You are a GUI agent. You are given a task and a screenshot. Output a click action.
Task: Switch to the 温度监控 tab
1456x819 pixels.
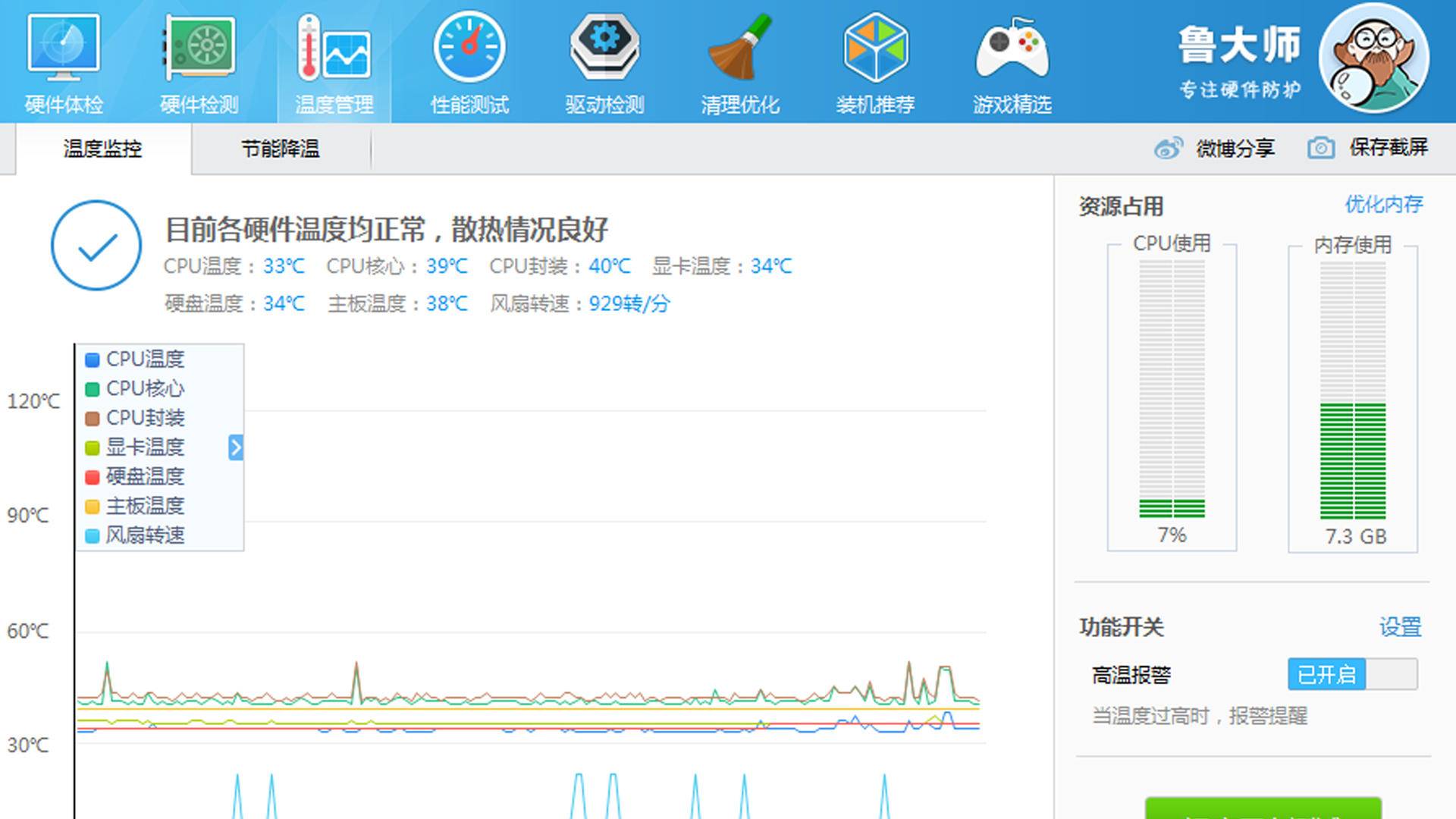(102, 149)
